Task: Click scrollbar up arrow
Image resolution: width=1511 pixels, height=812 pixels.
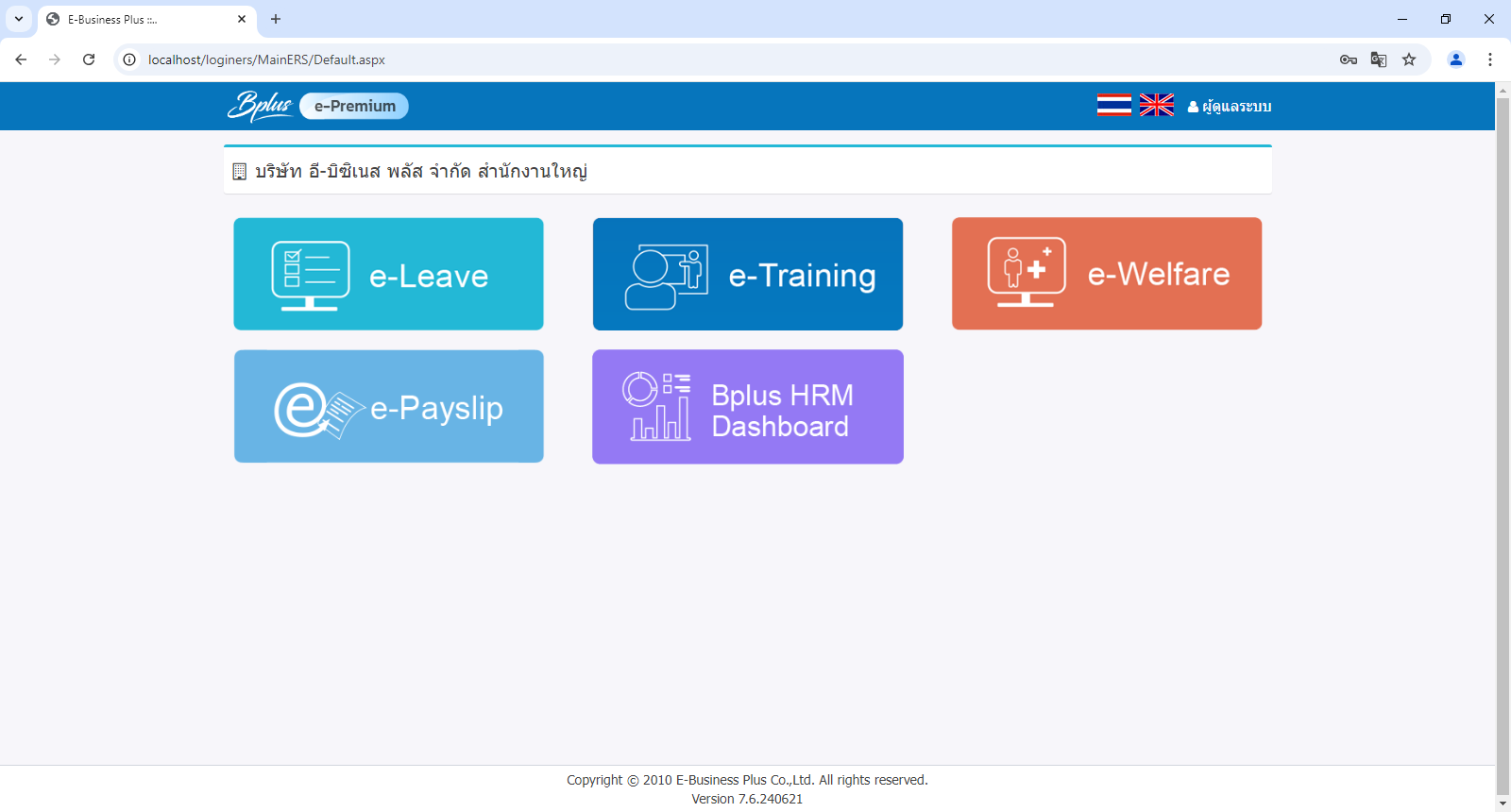Action: tap(1503, 90)
